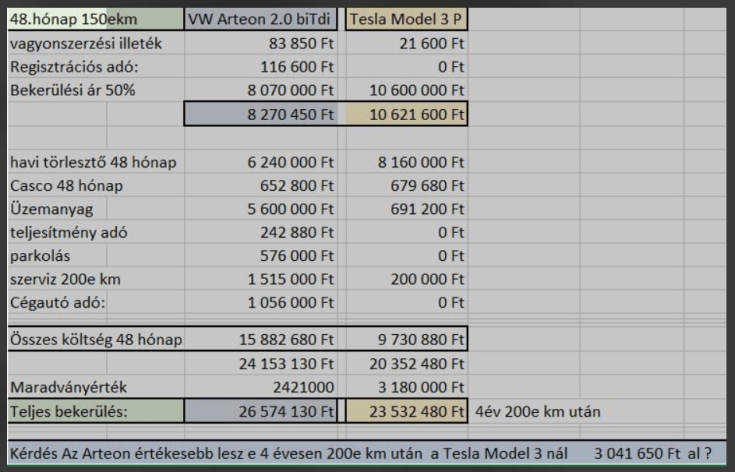Click the 'Casco 48 hónap' label

(x=67, y=186)
